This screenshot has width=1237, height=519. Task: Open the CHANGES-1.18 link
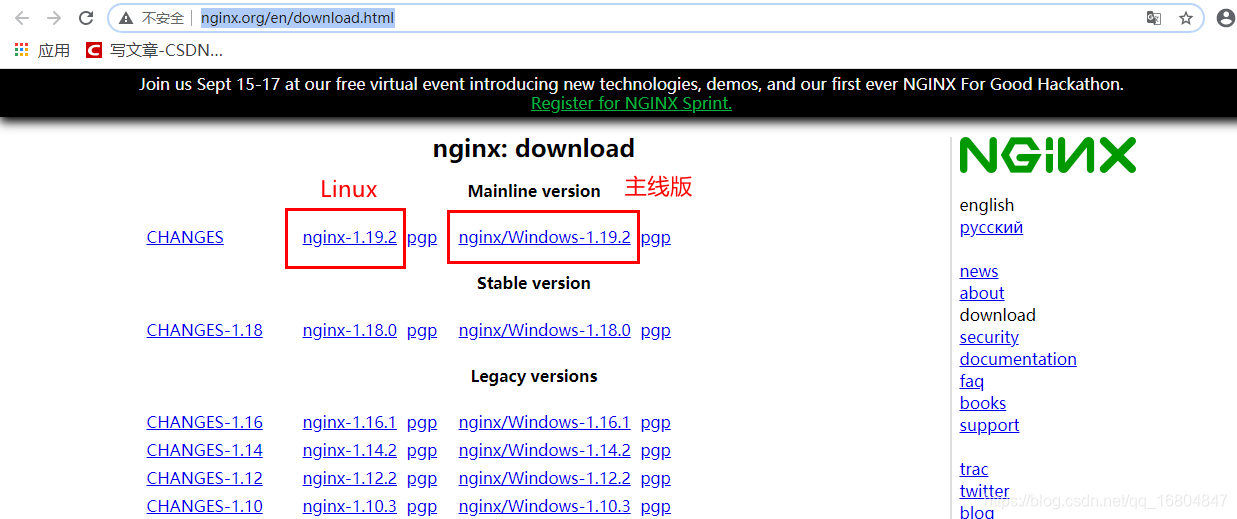pyautogui.click(x=204, y=330)
